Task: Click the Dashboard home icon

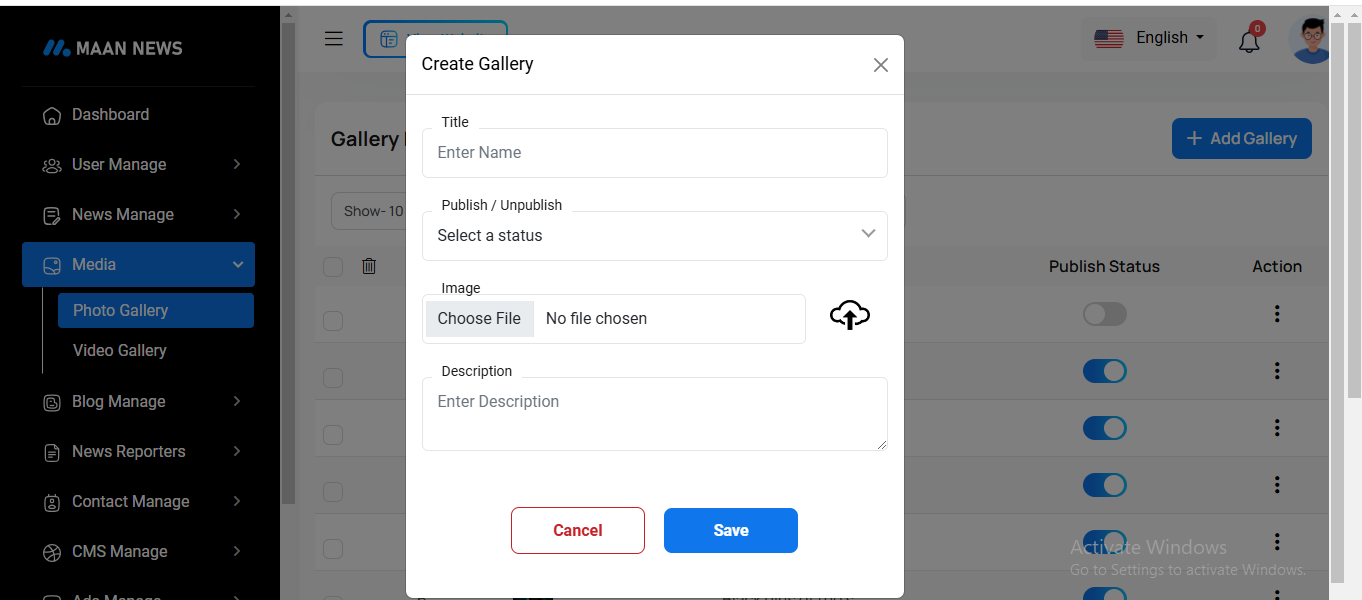Action: pos(52,116)
